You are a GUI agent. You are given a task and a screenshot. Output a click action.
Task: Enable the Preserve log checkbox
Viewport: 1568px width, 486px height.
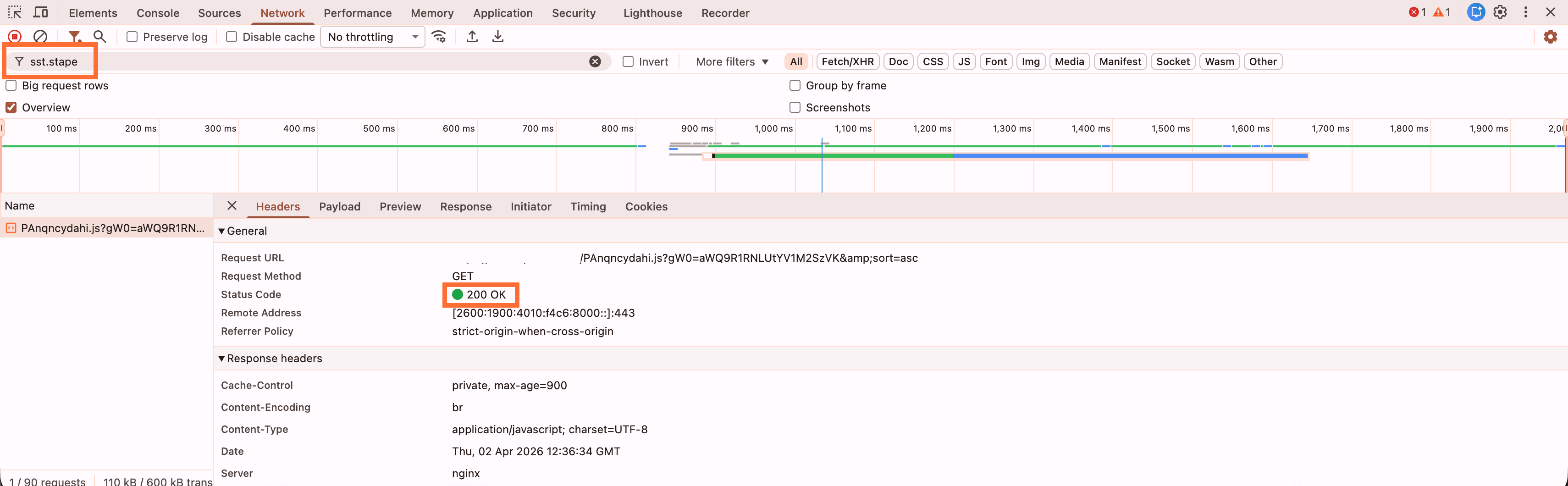click(132, 37)
